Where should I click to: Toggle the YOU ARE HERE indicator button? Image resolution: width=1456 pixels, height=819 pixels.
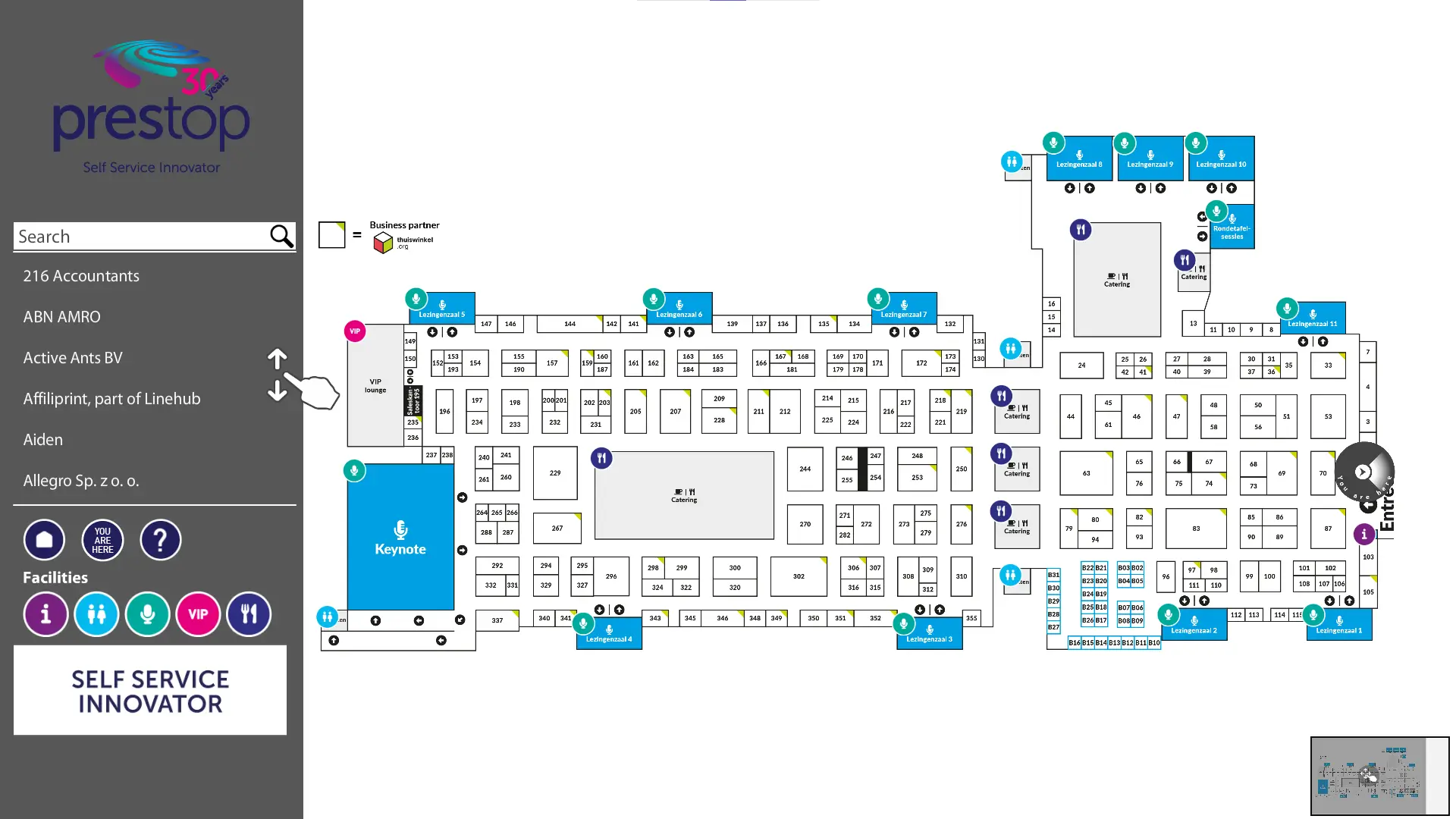(102, 540)
